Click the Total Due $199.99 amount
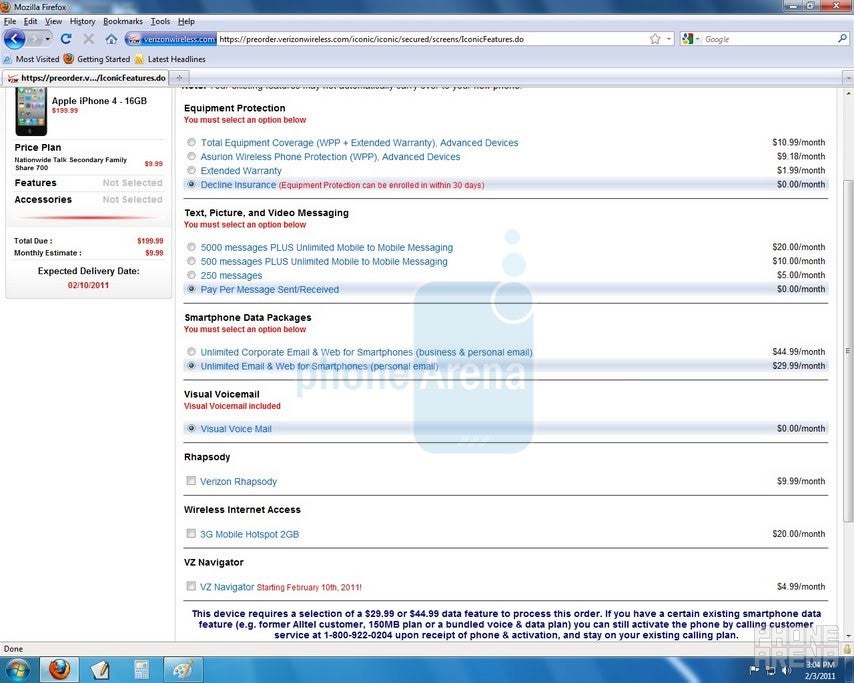 150,241
